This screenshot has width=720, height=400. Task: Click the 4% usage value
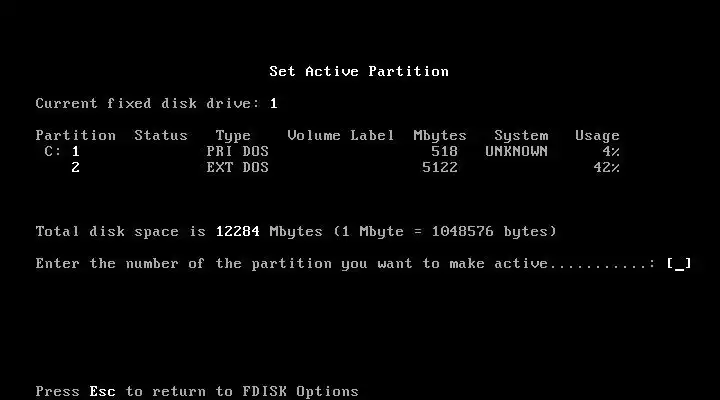611,151
